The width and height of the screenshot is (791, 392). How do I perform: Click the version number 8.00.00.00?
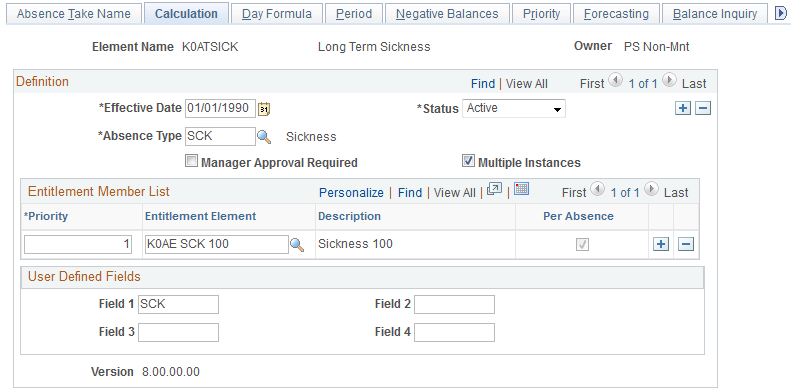(x=171, y=372)
